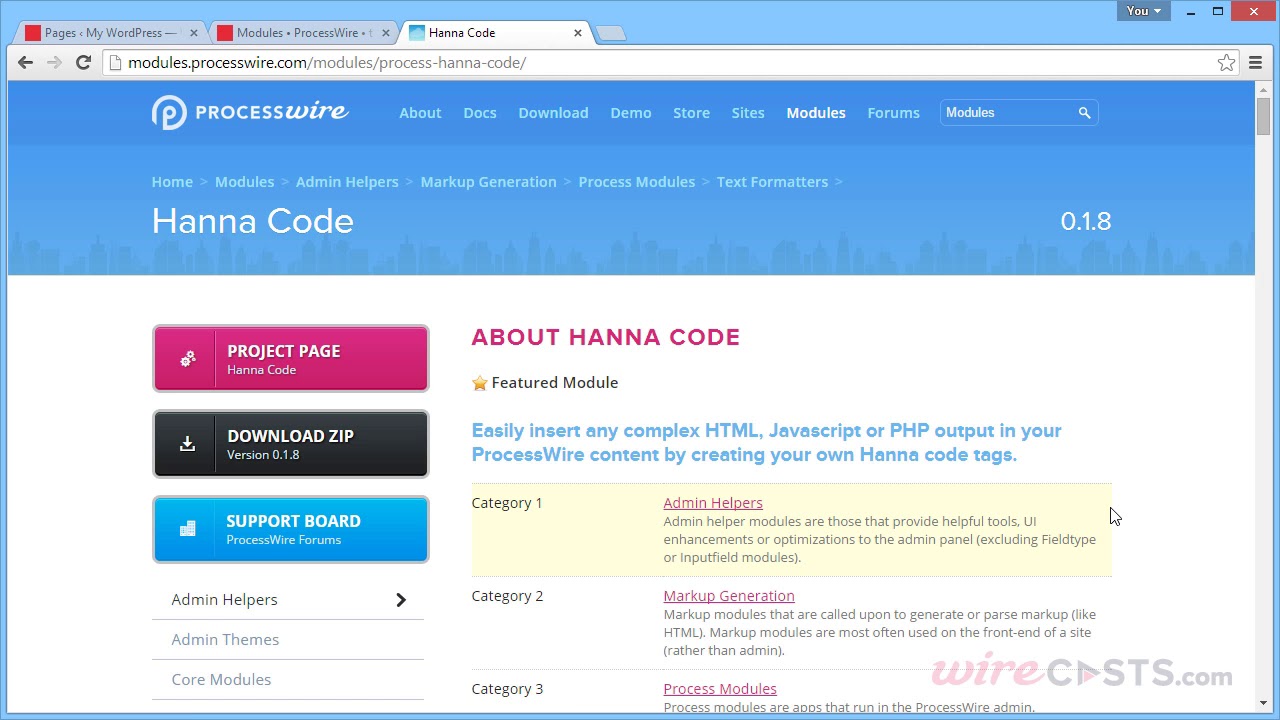1280x720 pixels.
Task: Click Modules in the breadcrumb
Action: tap(244, 182)
